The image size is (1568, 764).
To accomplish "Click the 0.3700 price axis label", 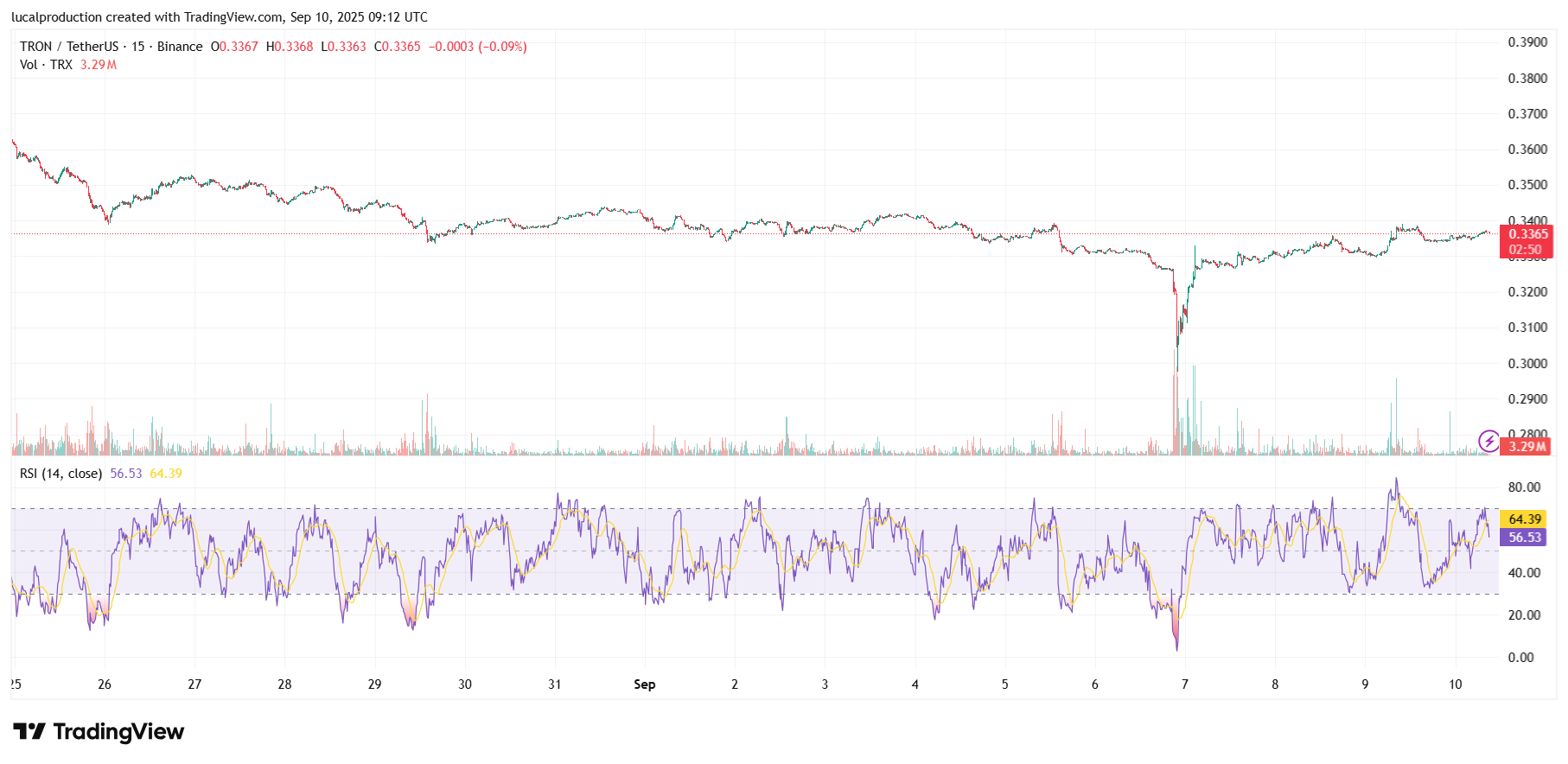I will click(1527, 114).
